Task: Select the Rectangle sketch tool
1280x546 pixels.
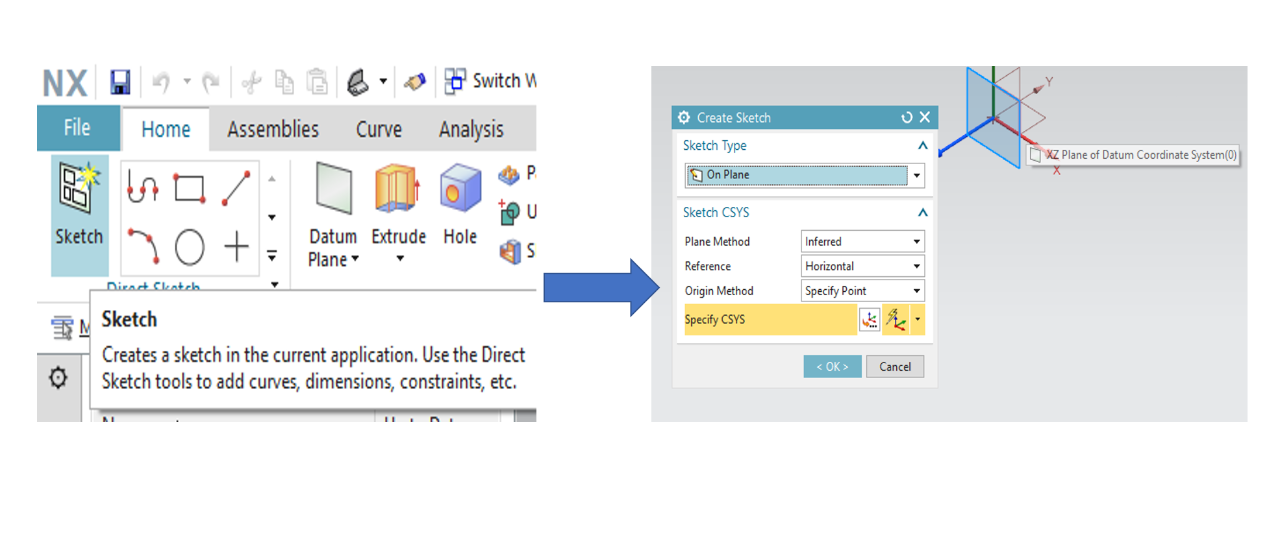Action: point(189,187)
